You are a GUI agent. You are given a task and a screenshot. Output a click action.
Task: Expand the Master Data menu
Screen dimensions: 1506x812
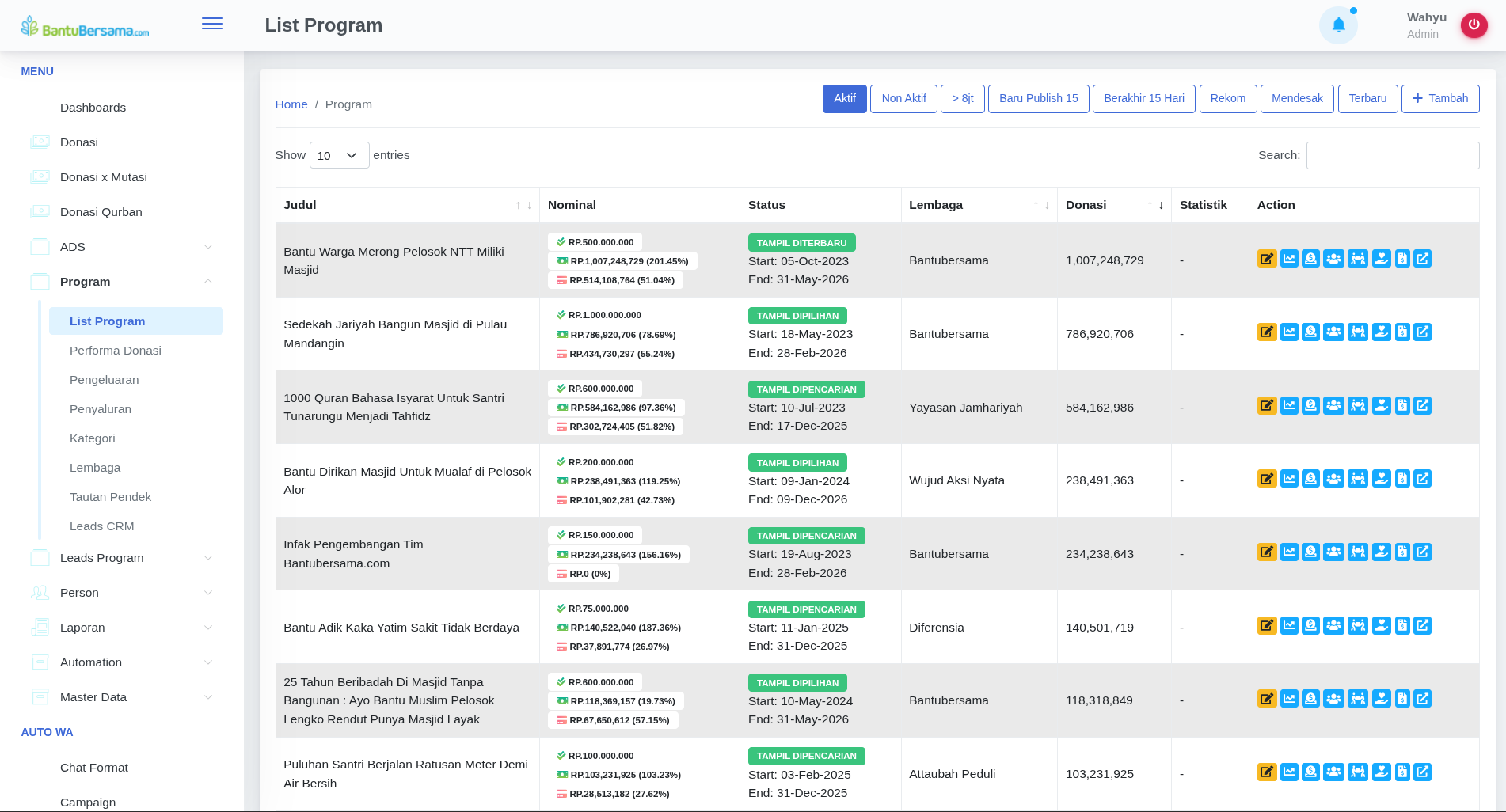click(x=122, y=697)
